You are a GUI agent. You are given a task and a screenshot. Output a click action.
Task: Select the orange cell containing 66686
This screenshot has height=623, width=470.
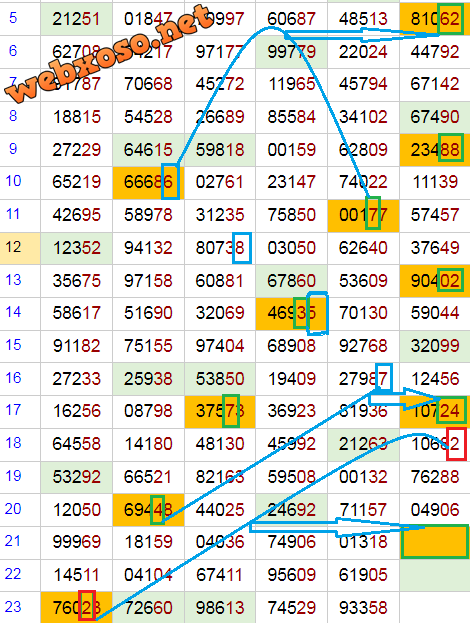pos(149,183)
